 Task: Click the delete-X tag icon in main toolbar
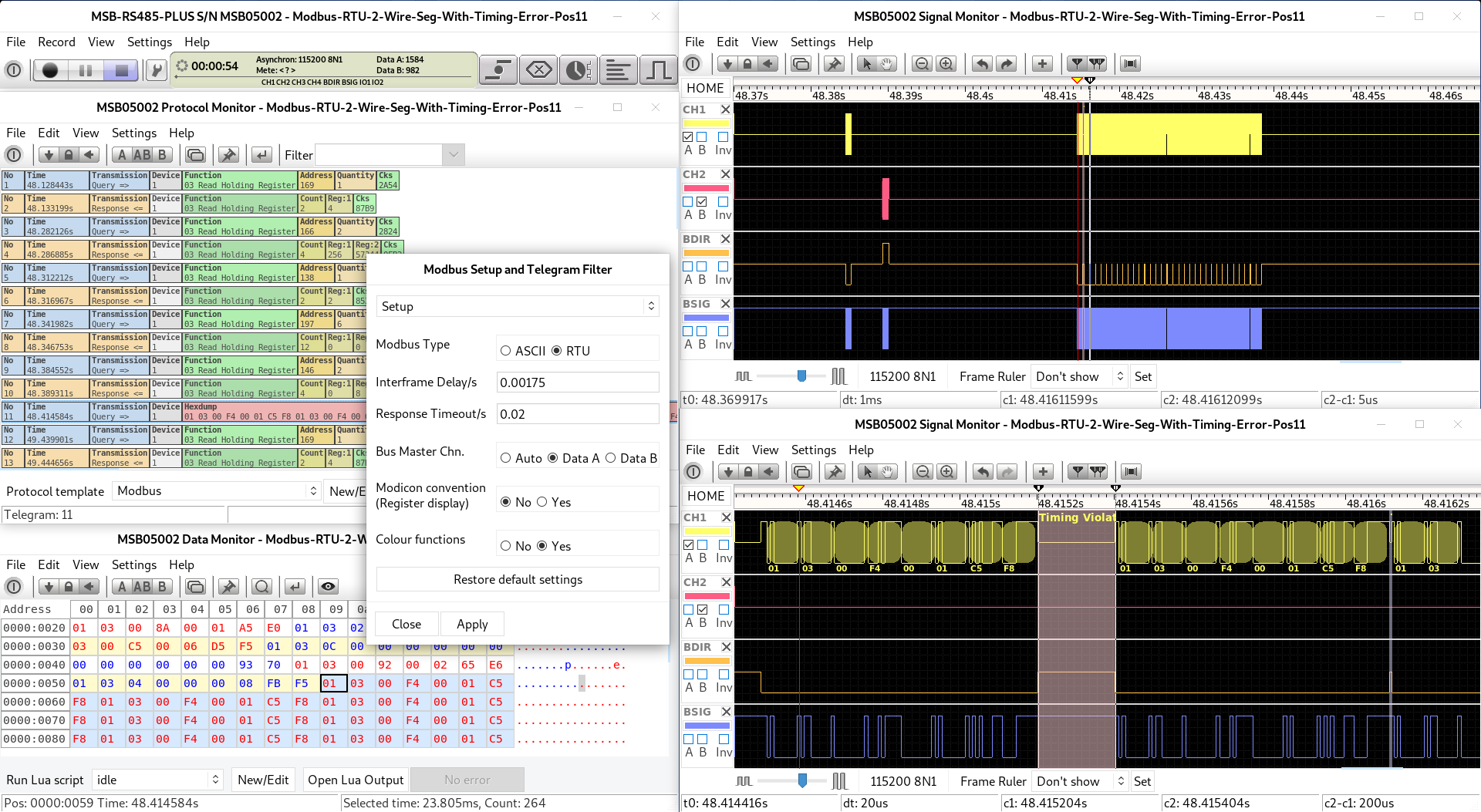[x=538, y=70]
